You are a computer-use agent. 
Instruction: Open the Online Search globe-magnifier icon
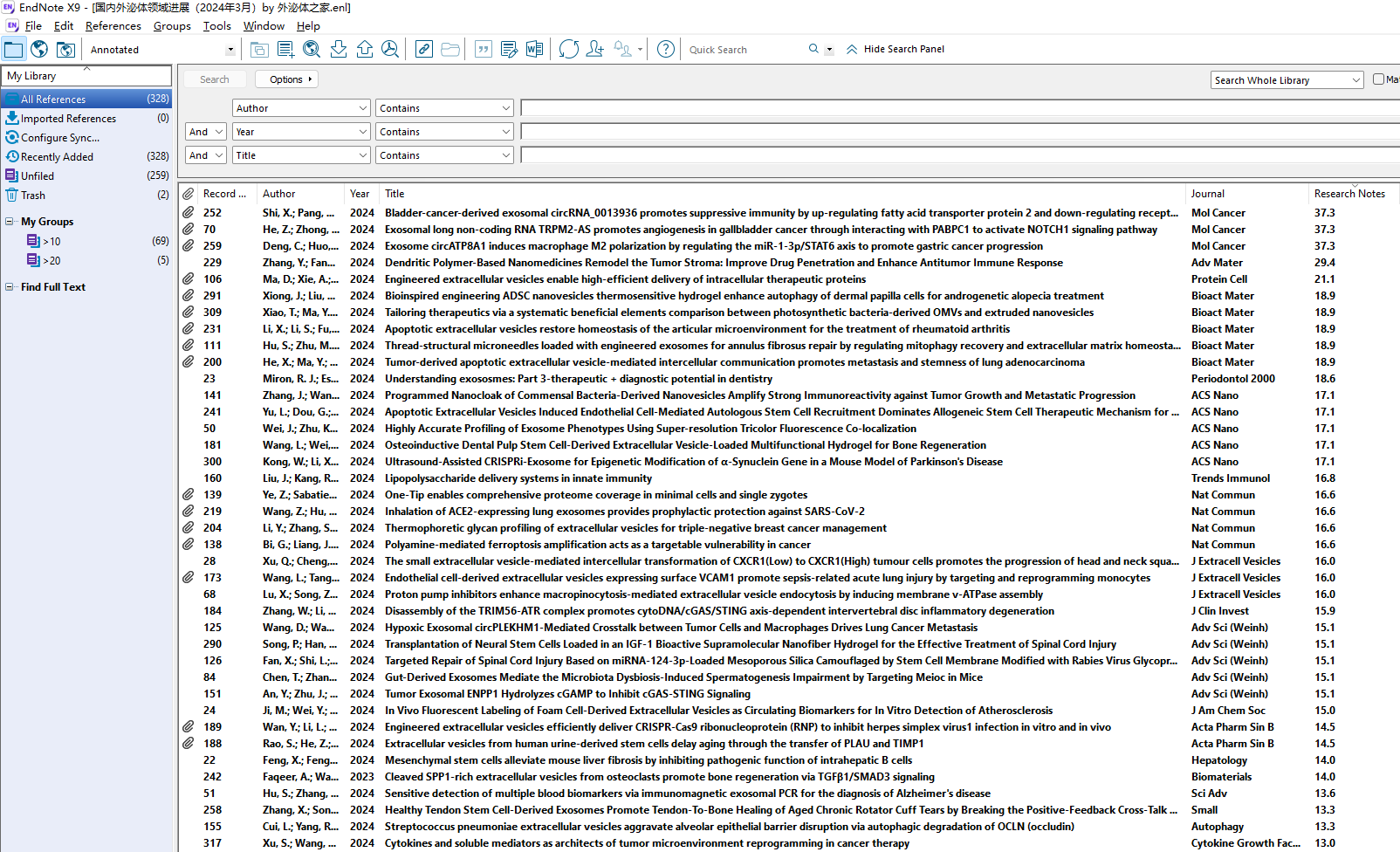(312, 50)
